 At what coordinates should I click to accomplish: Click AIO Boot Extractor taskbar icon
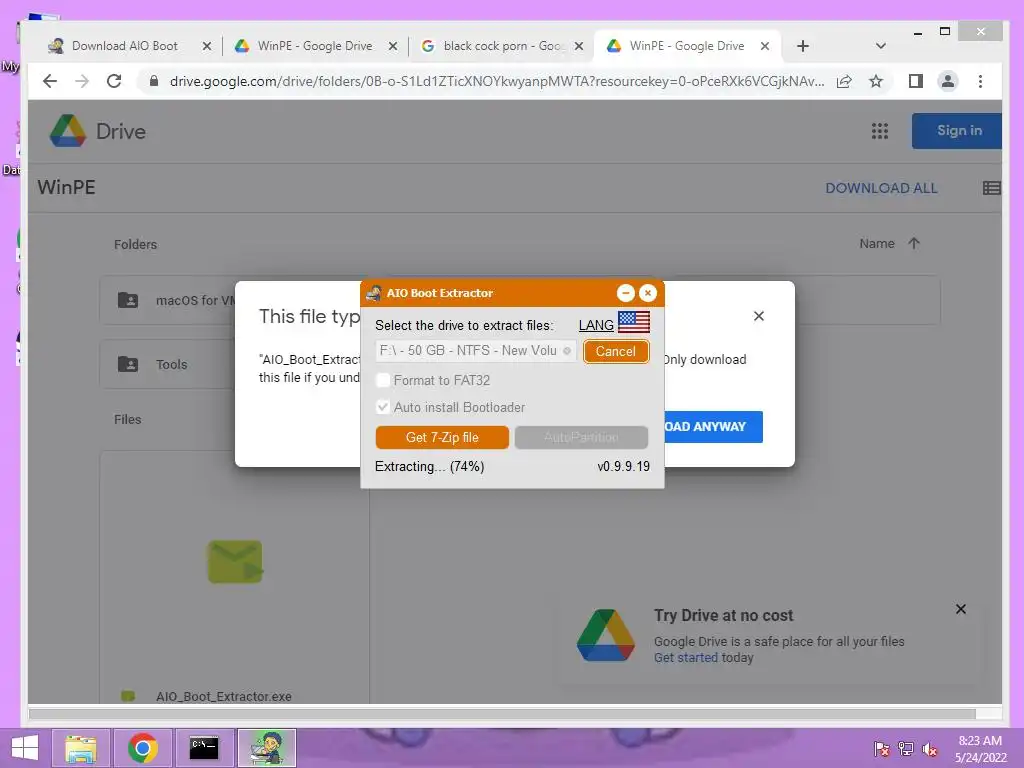(267, 748)
